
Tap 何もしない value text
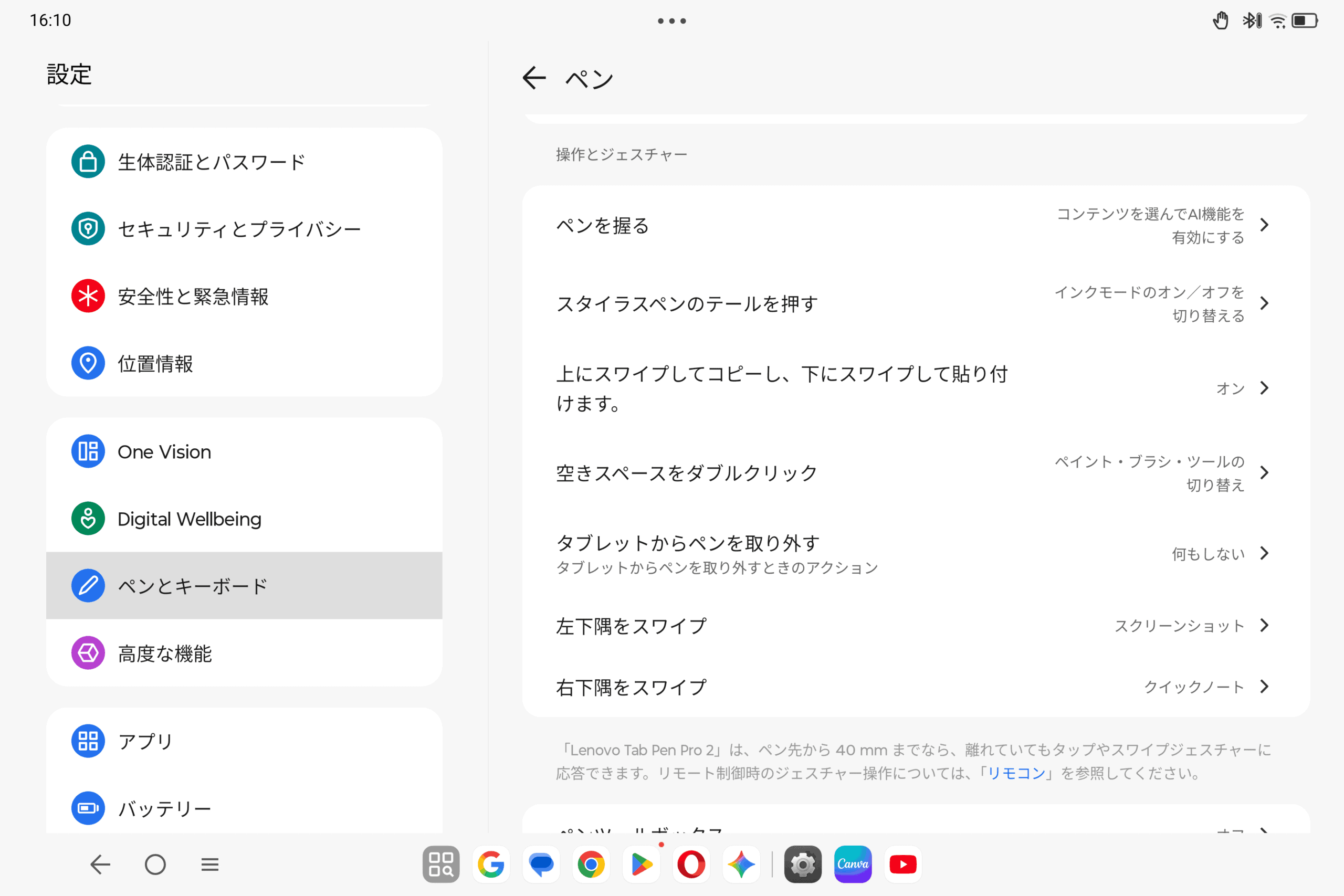pyautogui.click(x=1208, y=554)
